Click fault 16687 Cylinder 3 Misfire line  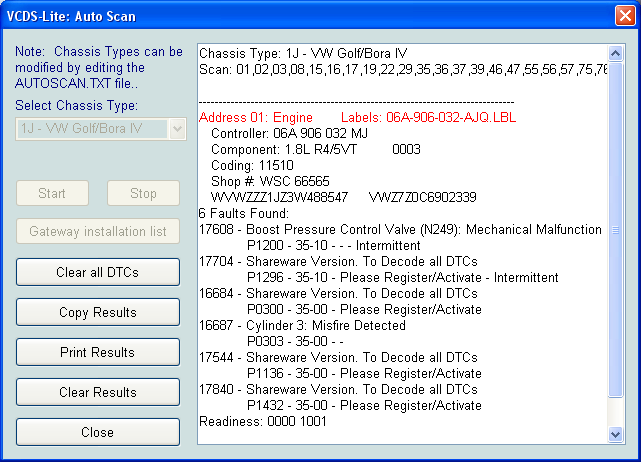(303, 325)
